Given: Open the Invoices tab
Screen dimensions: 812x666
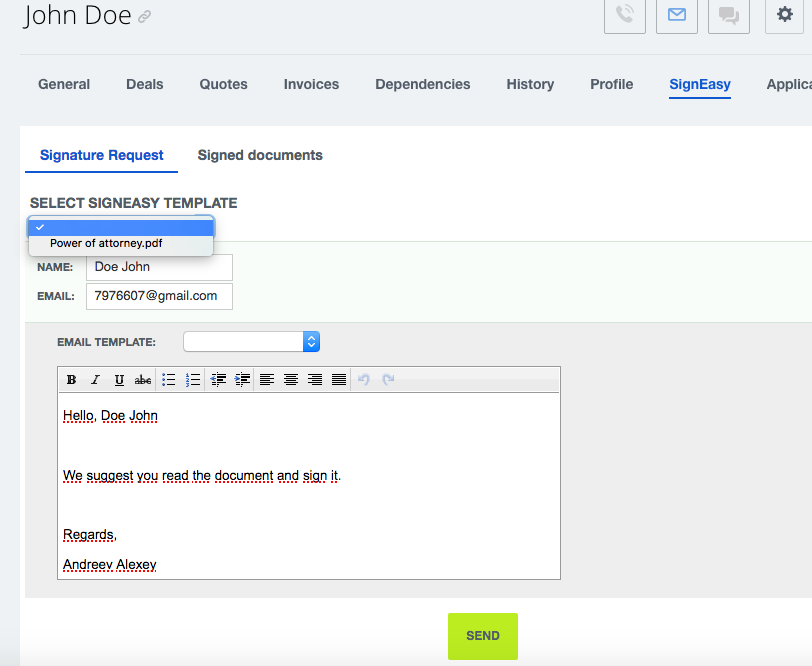Looking at the screenshot, I should (x=311, y=84).
